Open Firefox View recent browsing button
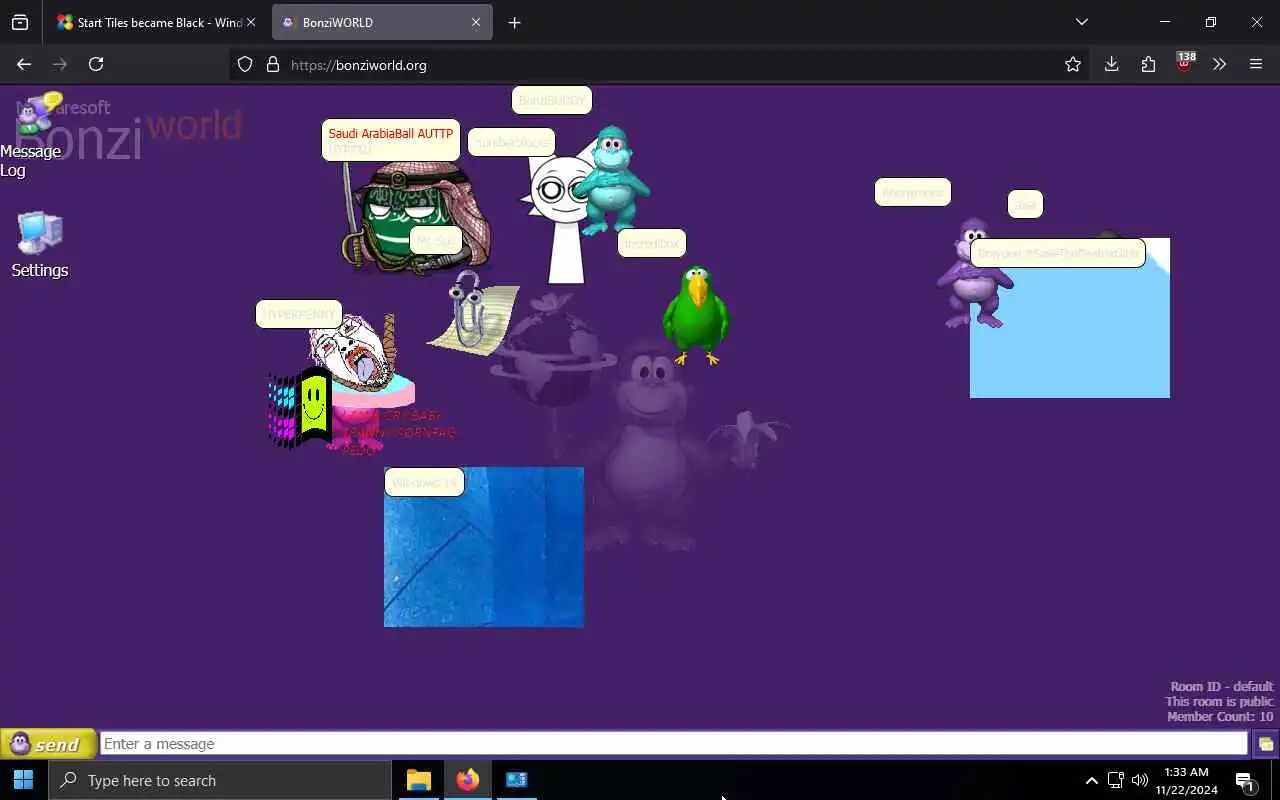The height and width of the screenshot is (800, 1280). pyautogui.click(x=20, y=22)
